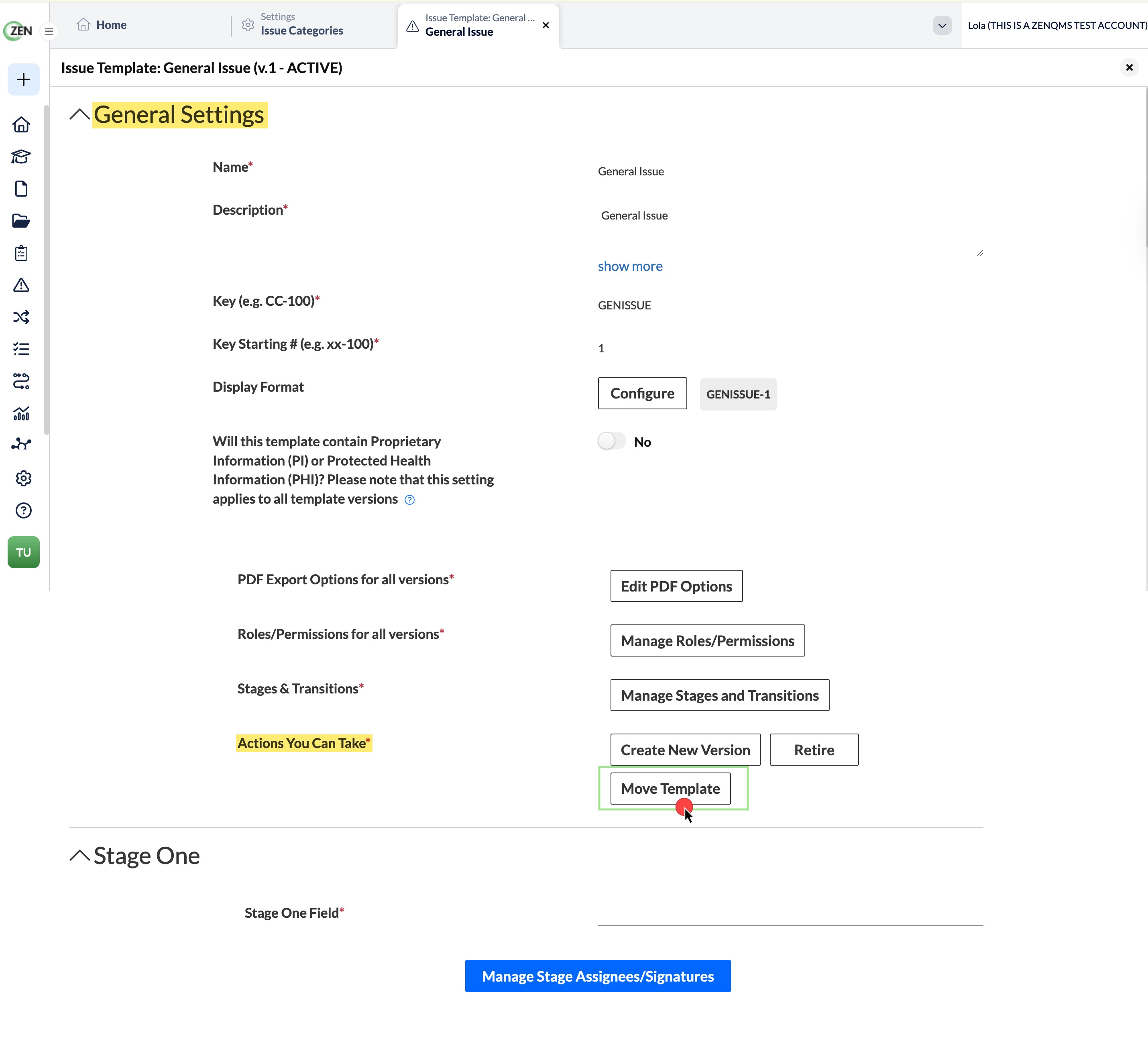Click the Stage One Field input
Viewport: 1148px width, 1049px height.
point(790,913)
